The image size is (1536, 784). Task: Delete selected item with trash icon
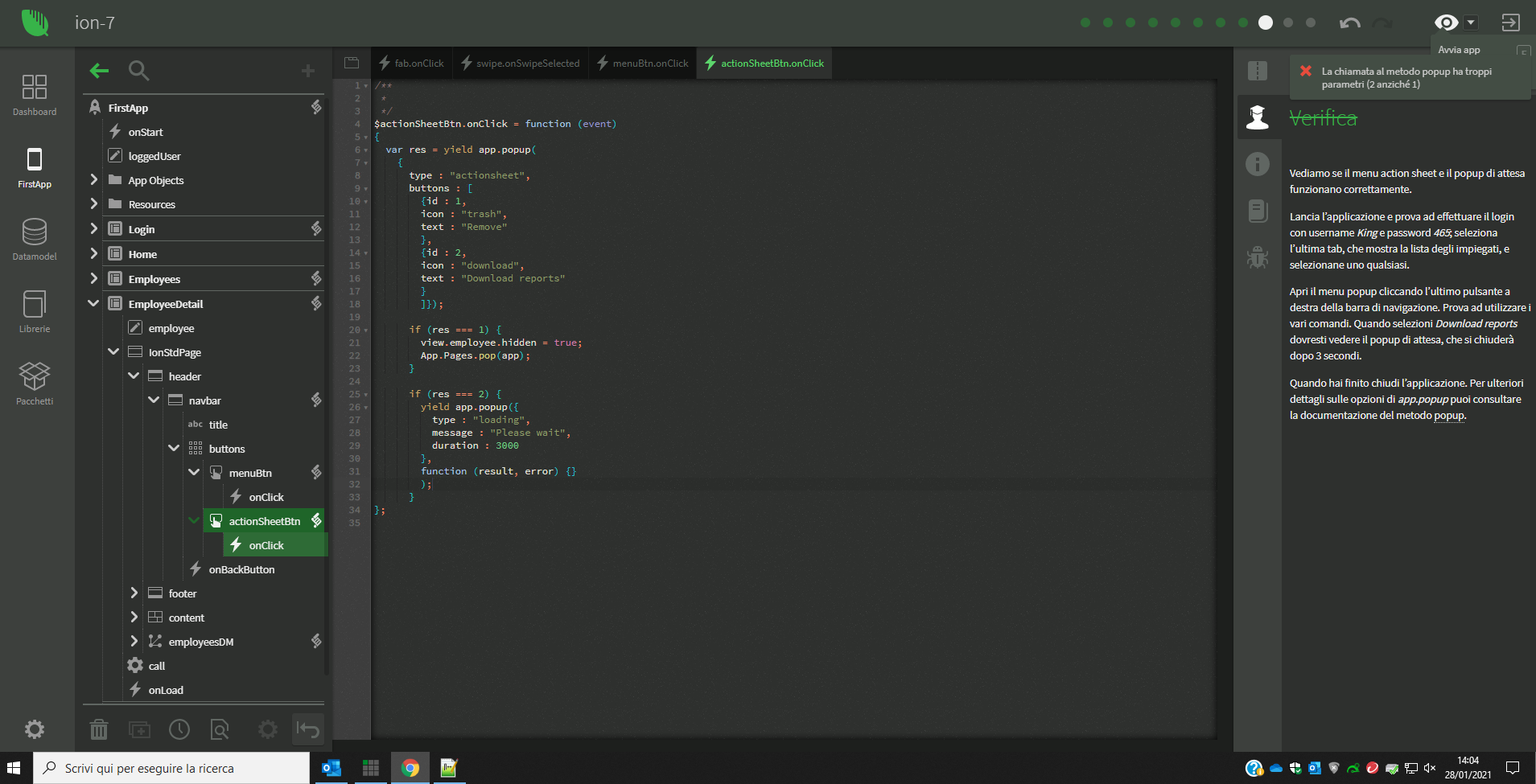pyautogui.click(x=99, y=729)
